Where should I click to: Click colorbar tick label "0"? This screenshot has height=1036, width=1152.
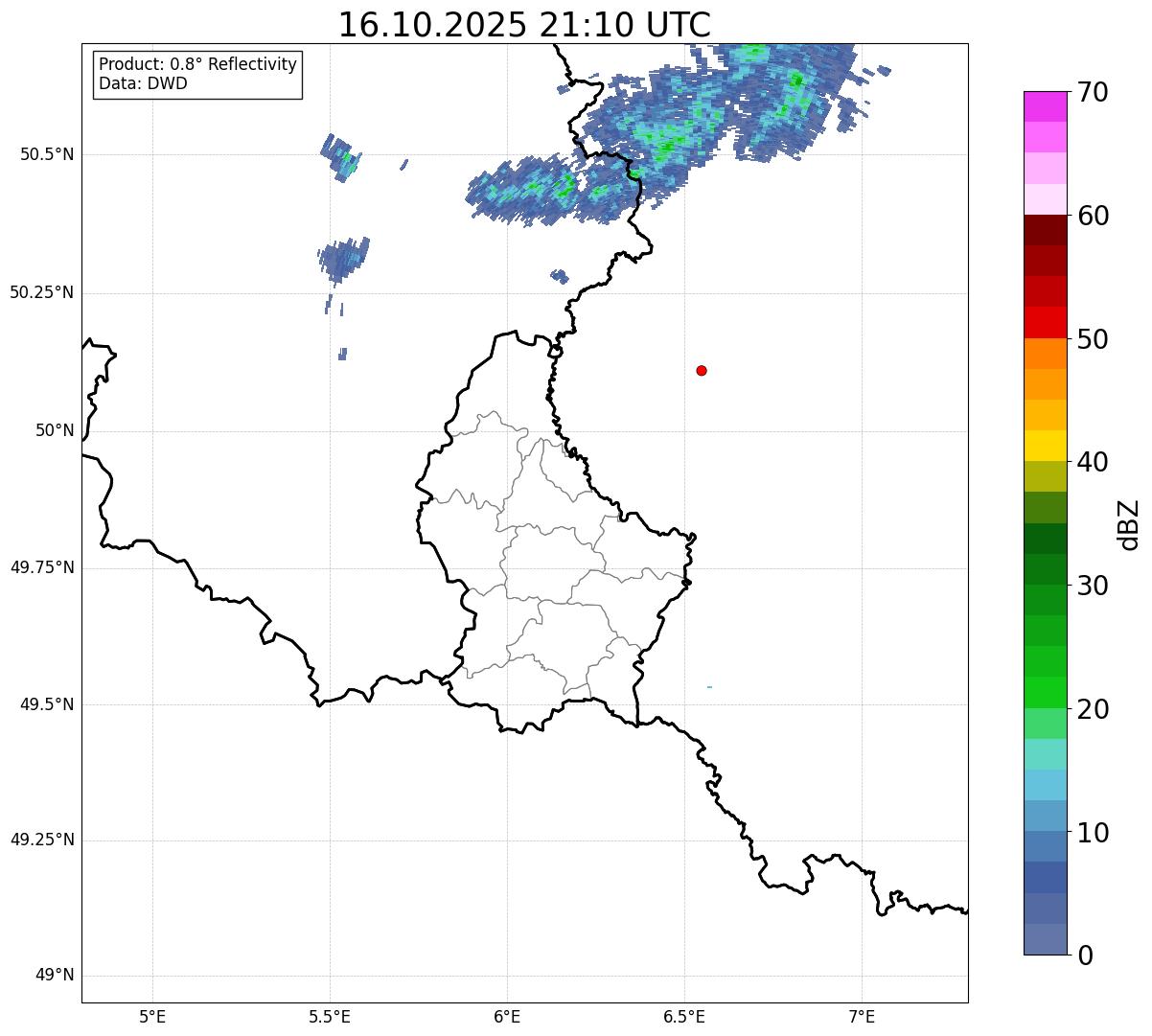[x=1085, y=955]
